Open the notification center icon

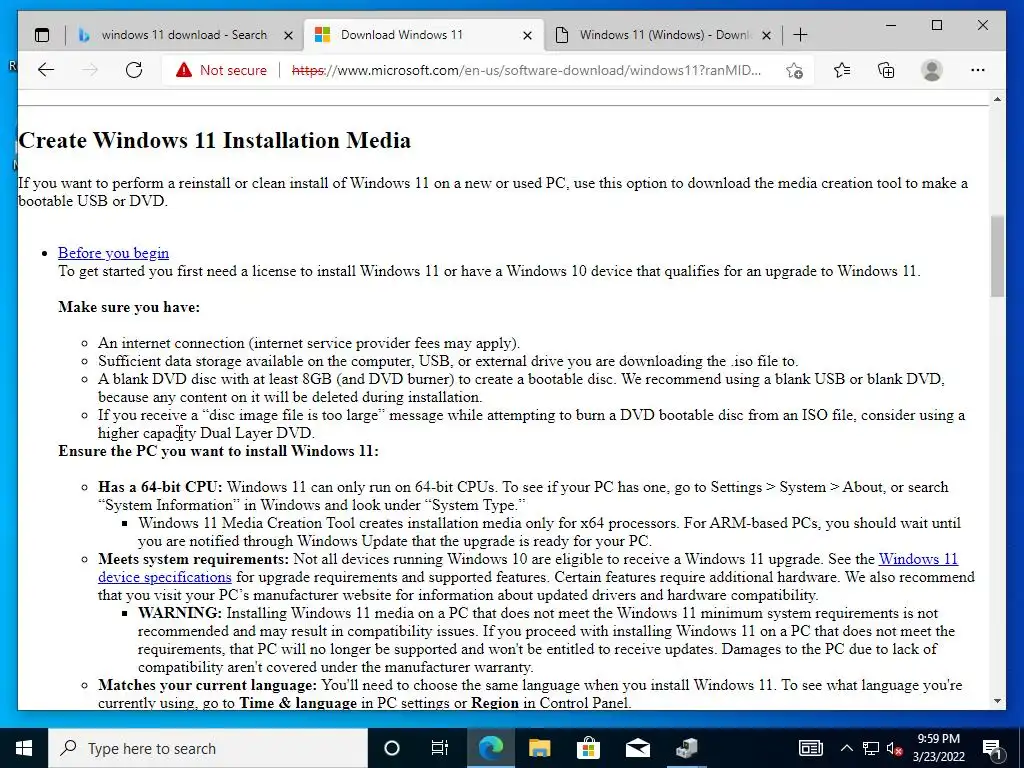tap(992, 748)
